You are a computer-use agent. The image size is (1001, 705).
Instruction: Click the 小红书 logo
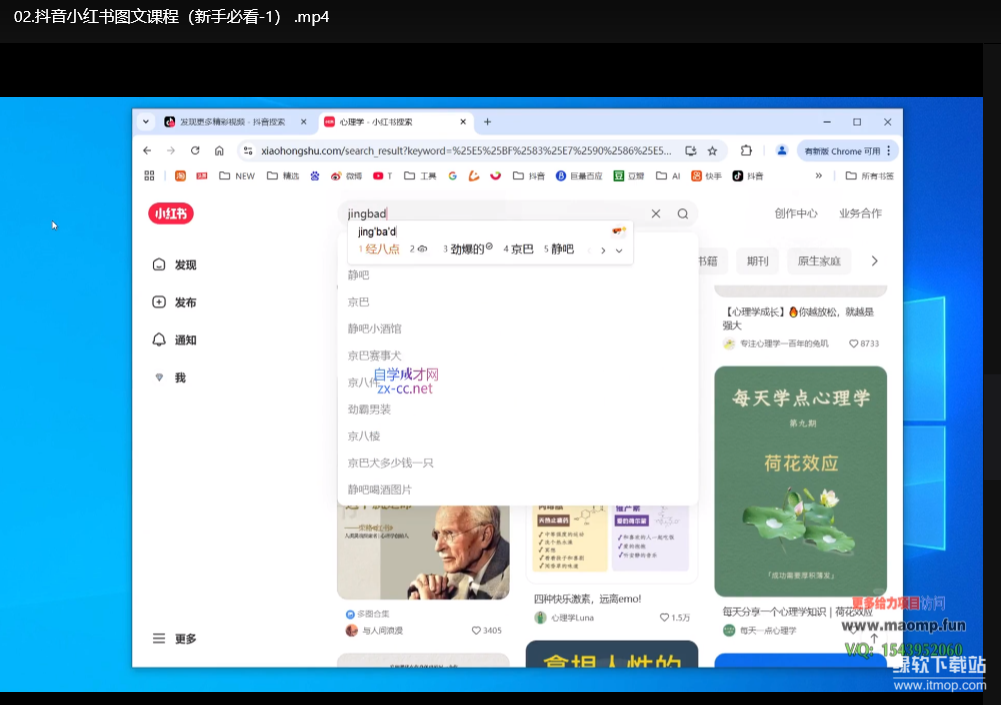pyautogui.click(x=171, y=213)
